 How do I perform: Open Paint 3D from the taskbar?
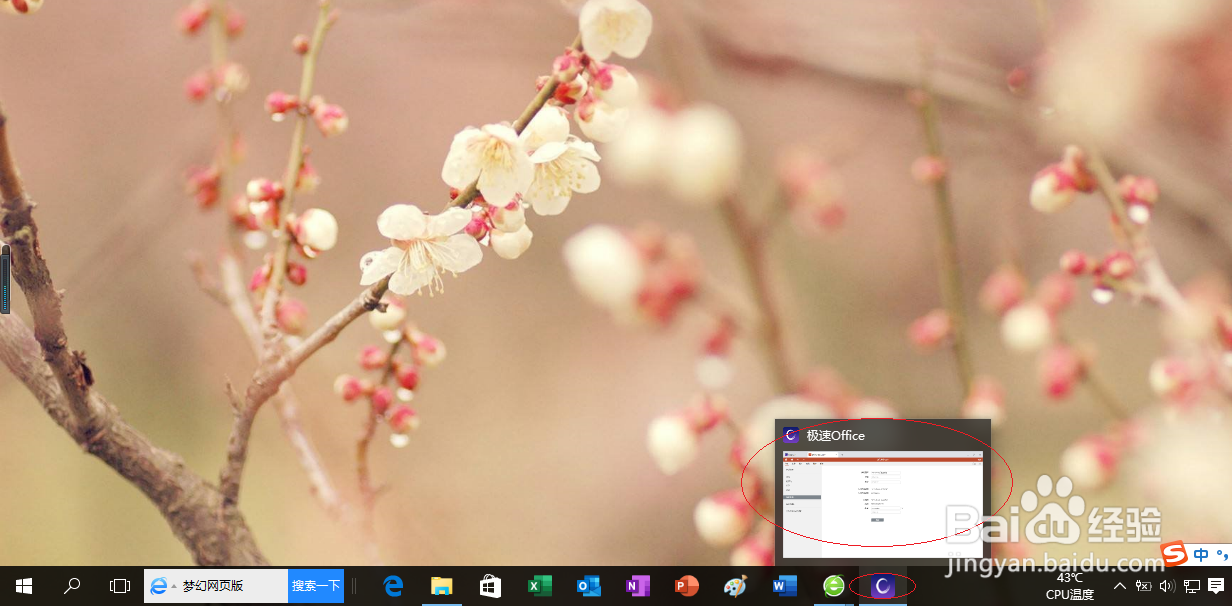click(734, 586)
